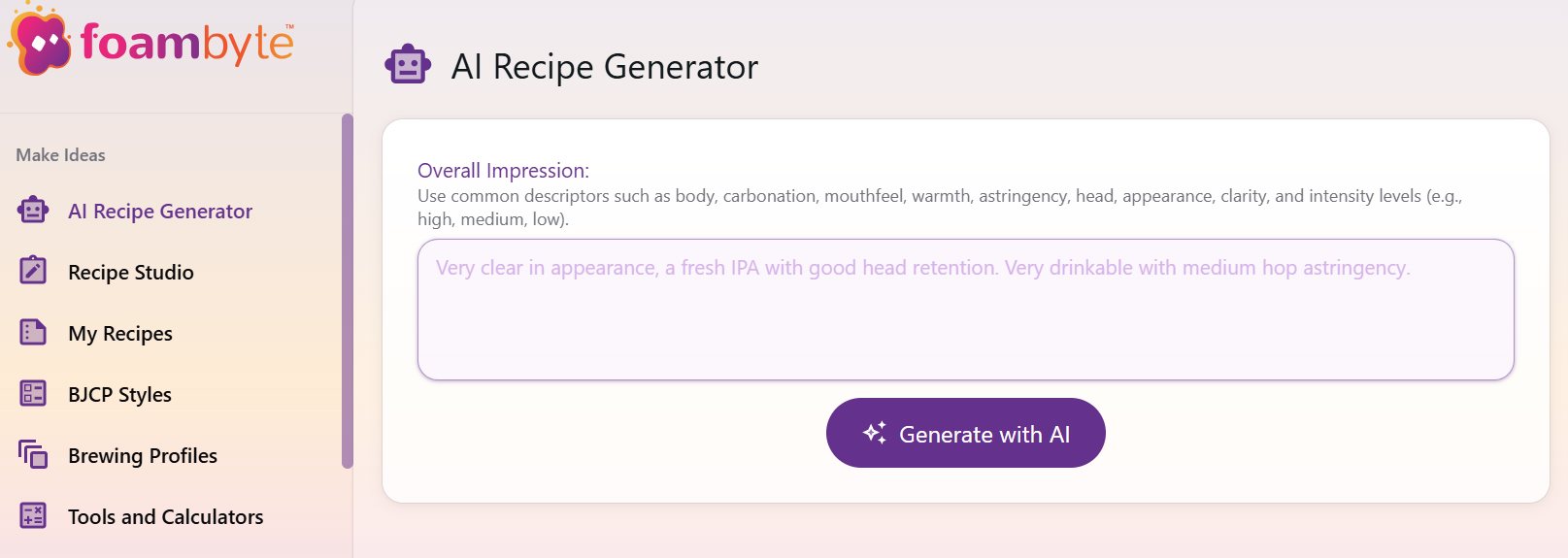Click the sparkle icon on the Generate button
The image size is (1568, 558).
[x=875, y=433]
